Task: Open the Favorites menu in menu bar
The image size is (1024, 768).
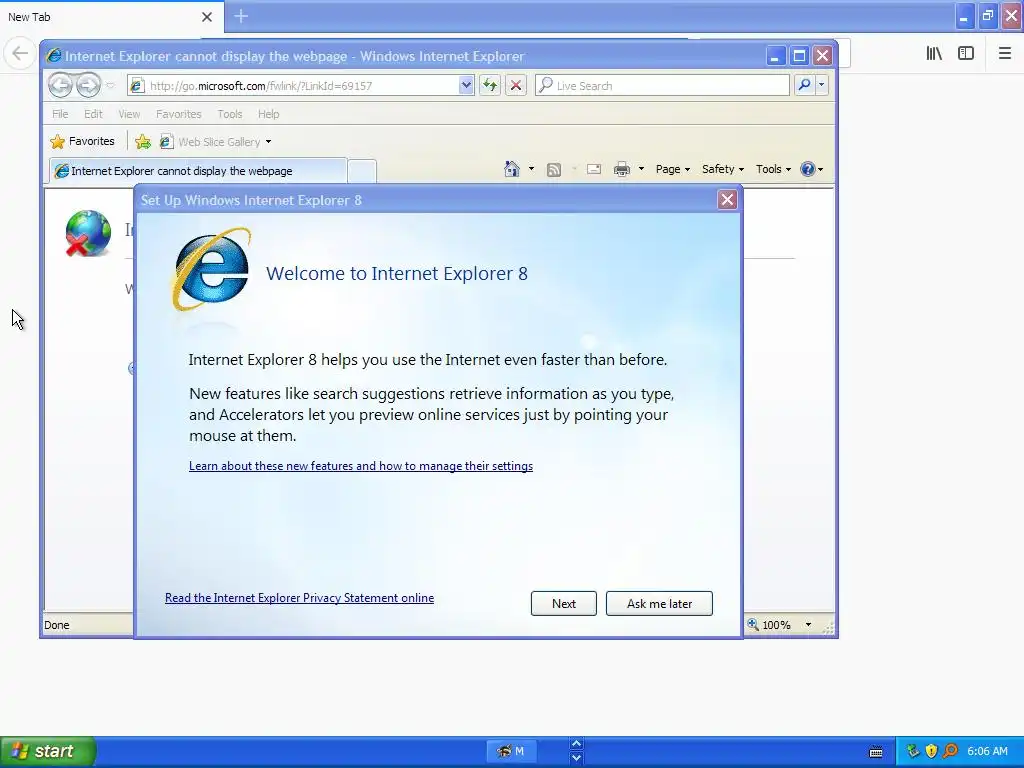Action: click(178, 114)
